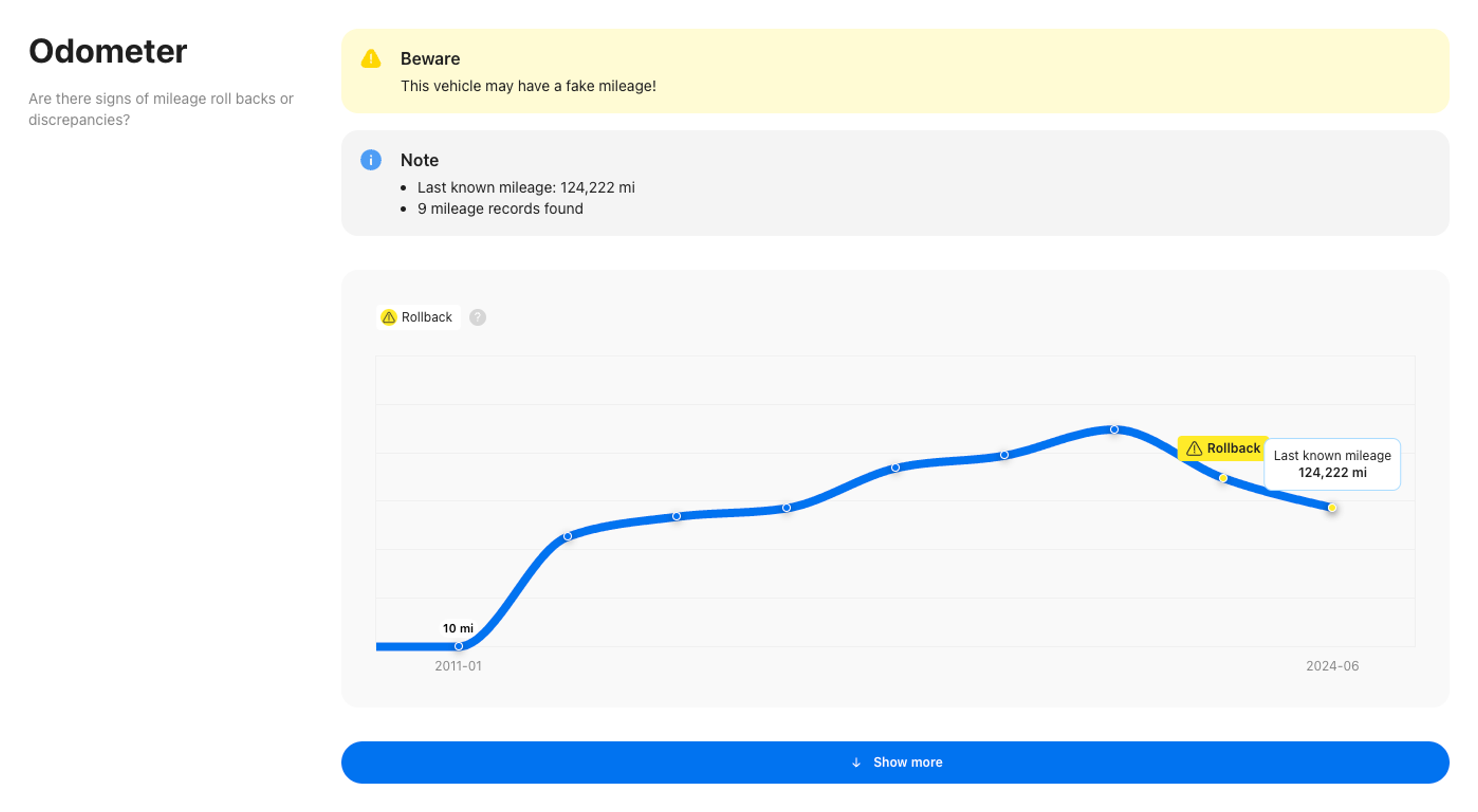Click the Last known mileage tooltip box
This screenshot has height=812, width=1478.
1332,464
